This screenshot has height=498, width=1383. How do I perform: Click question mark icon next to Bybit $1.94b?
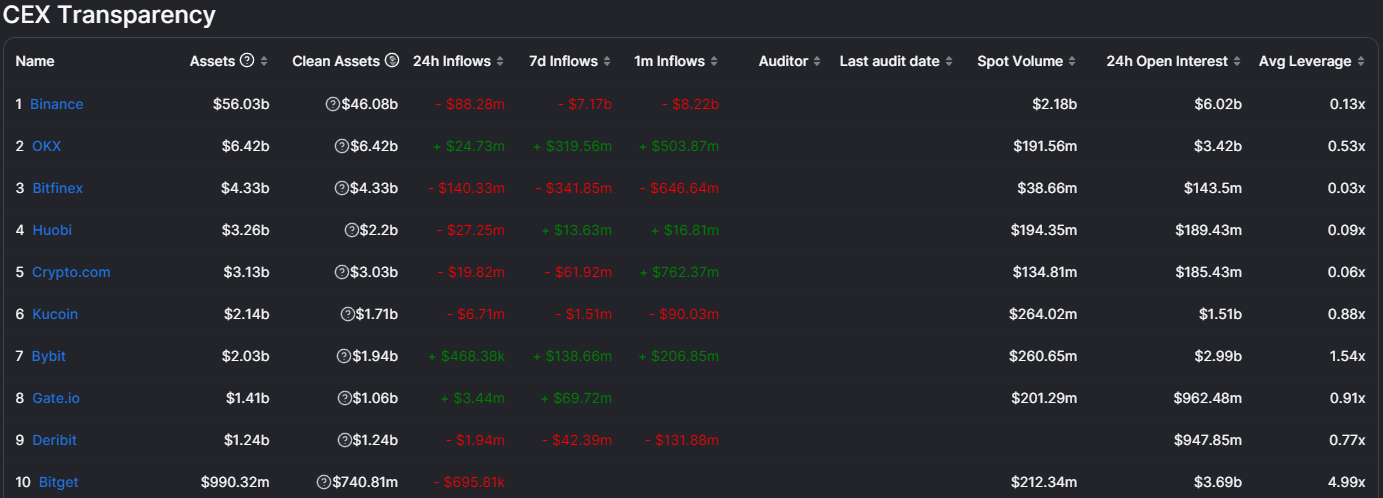pos(343,356)
